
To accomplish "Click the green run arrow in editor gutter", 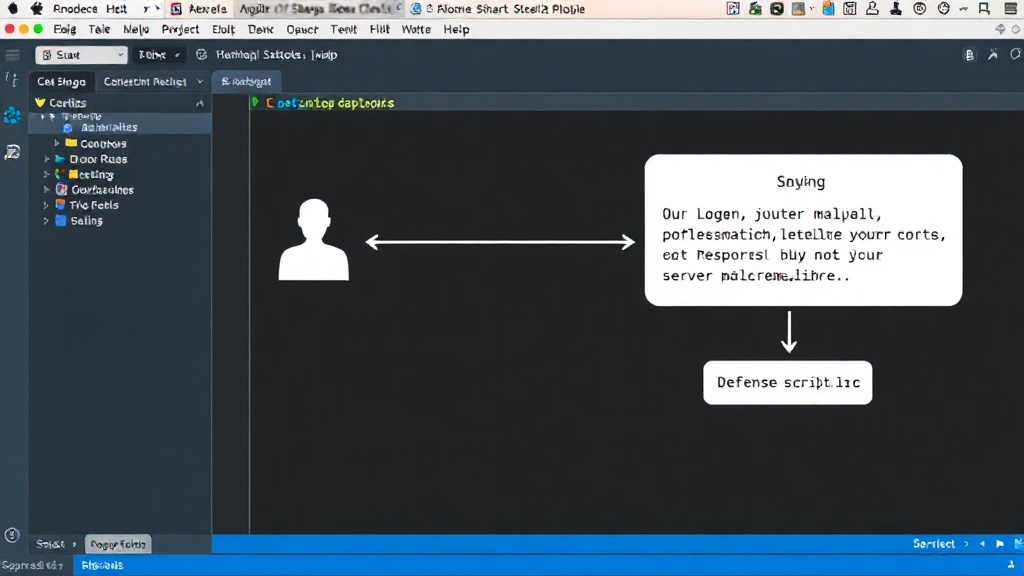I will tap(255, 102).
